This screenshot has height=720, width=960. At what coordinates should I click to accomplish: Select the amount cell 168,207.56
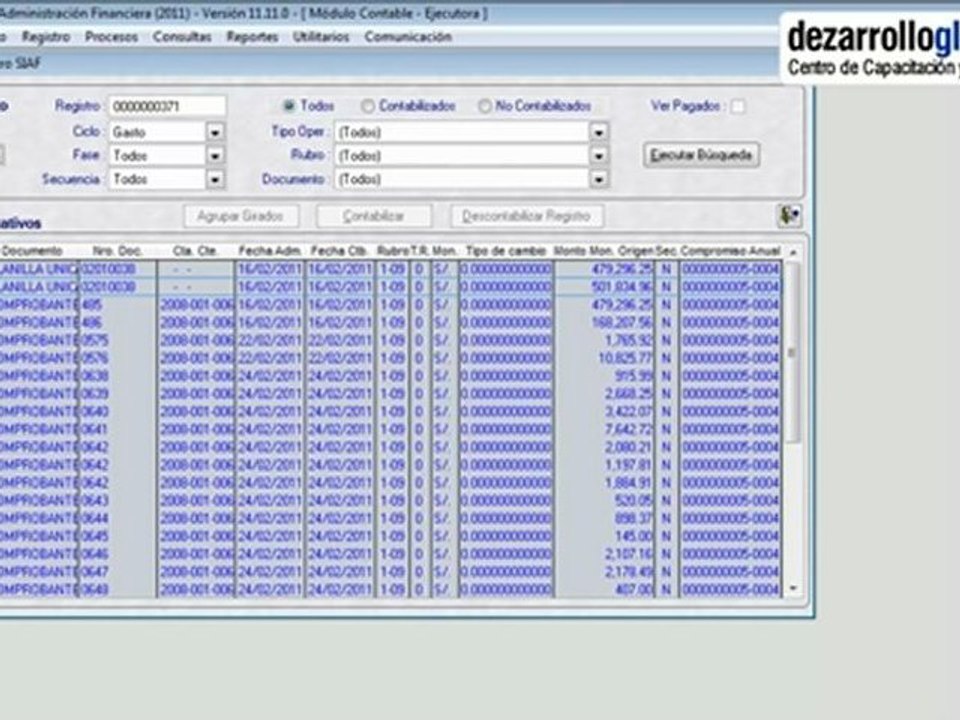click(x=604, y=323)
